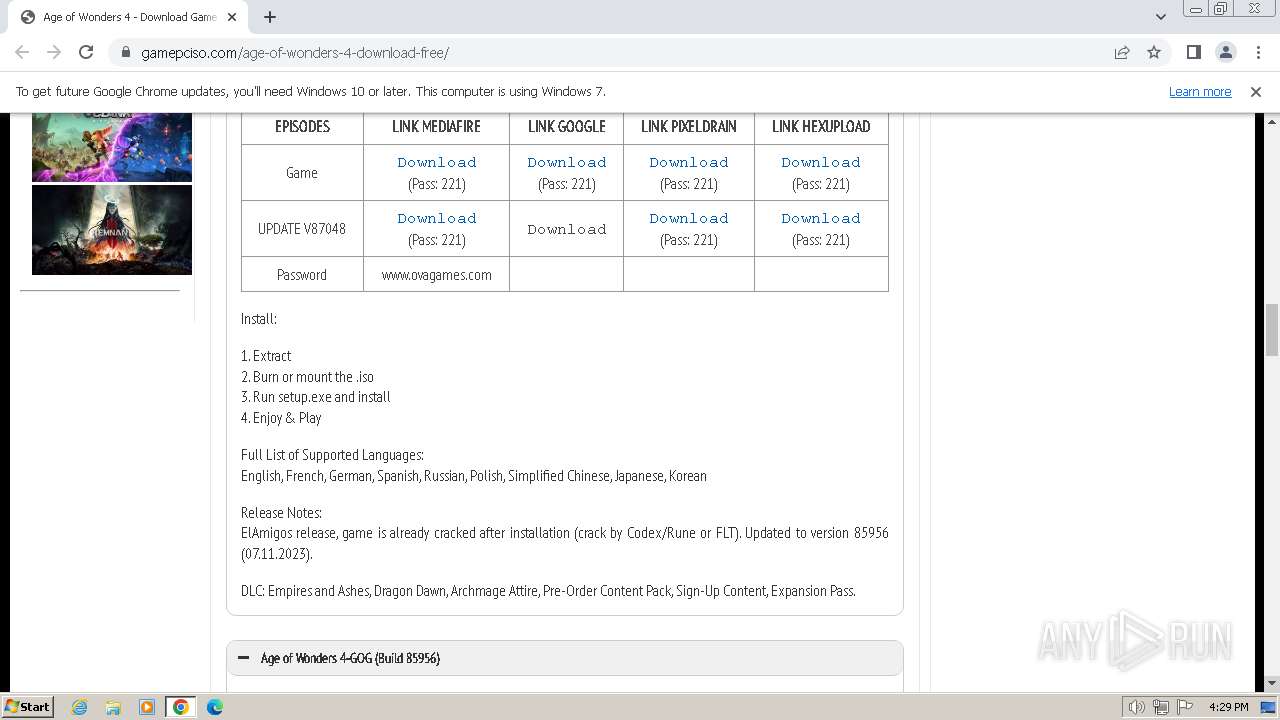Open Chrome's three-dot menu

1258,52
